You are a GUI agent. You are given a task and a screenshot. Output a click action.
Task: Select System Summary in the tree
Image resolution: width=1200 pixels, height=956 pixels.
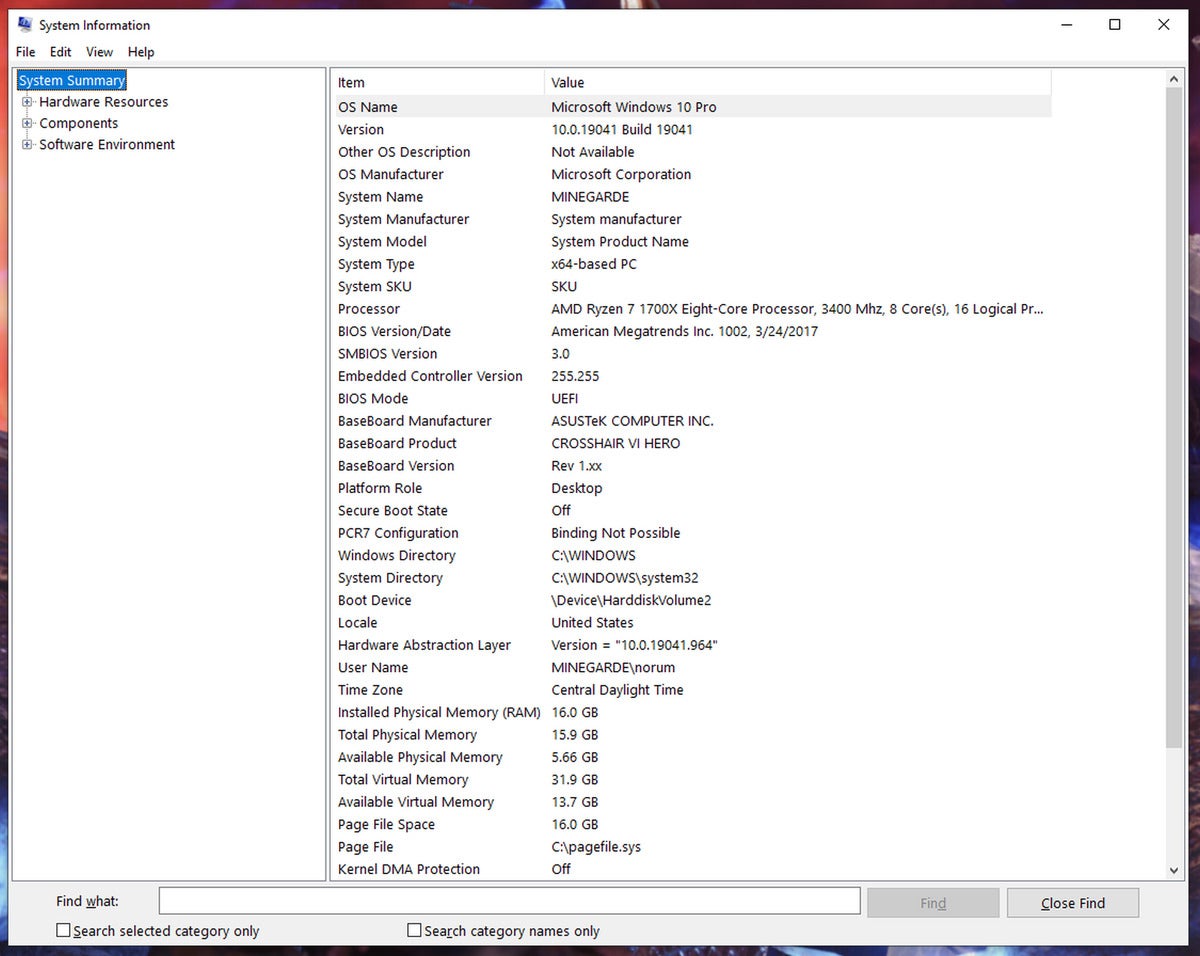click(72, 81)
